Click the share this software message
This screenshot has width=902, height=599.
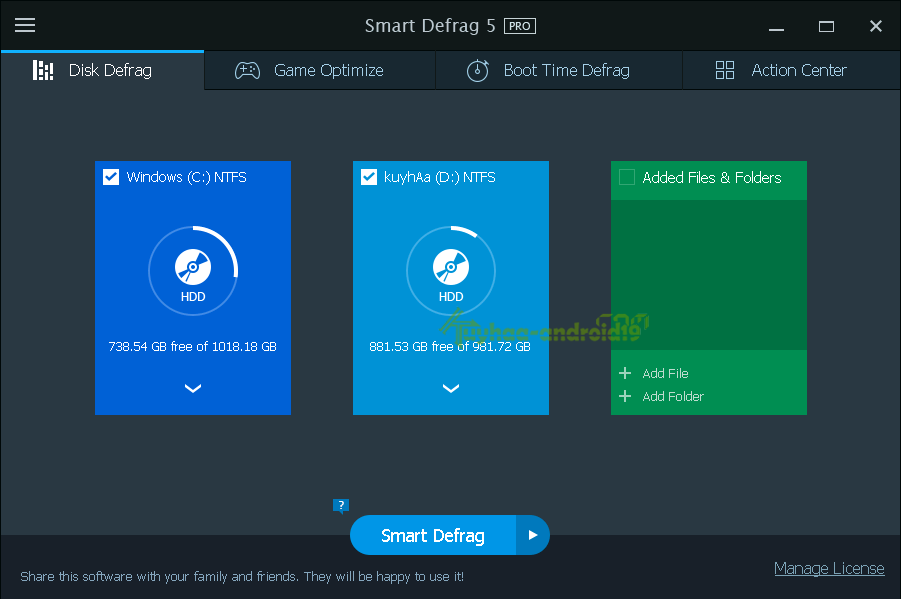[242, 577]
